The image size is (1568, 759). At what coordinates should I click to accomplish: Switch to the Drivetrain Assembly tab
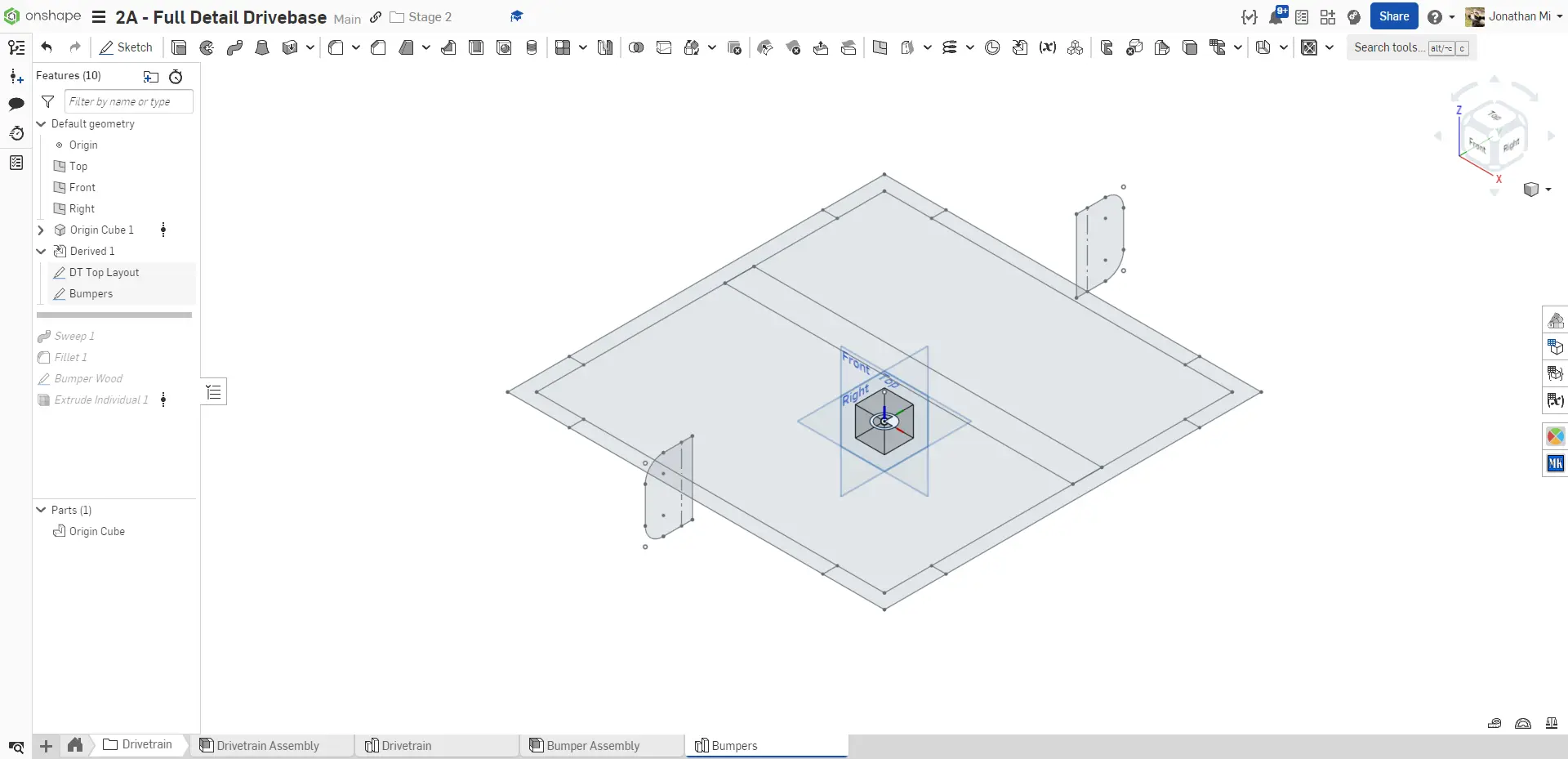(267, 745)
